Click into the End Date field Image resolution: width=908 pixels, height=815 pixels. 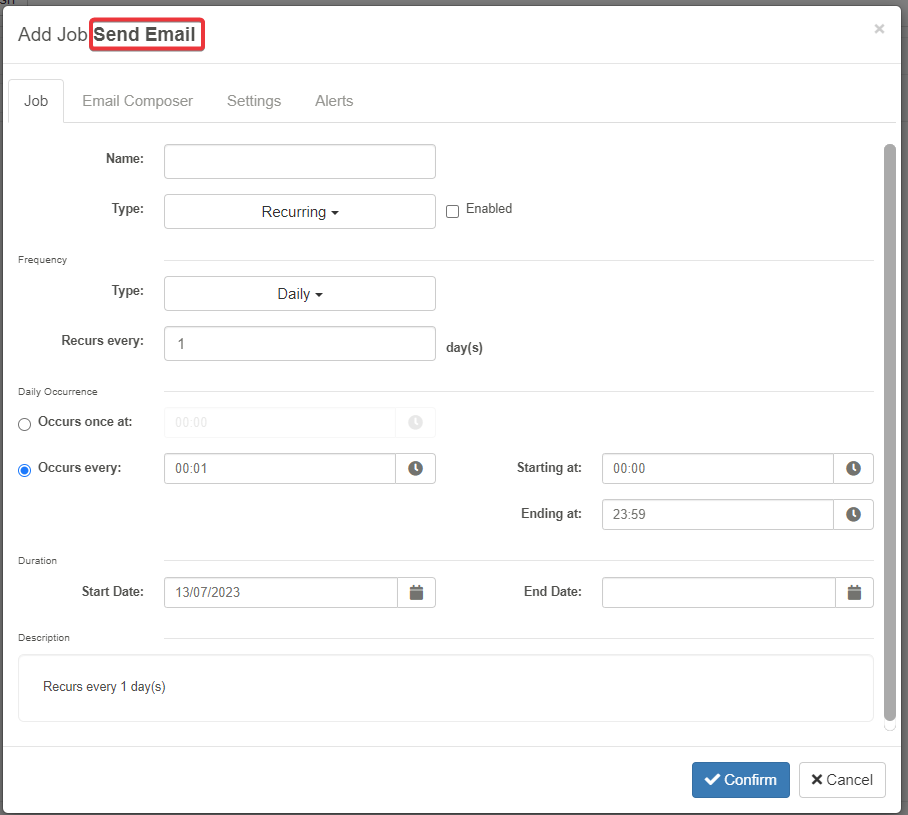pyautogui.click(x=718, y=592)
